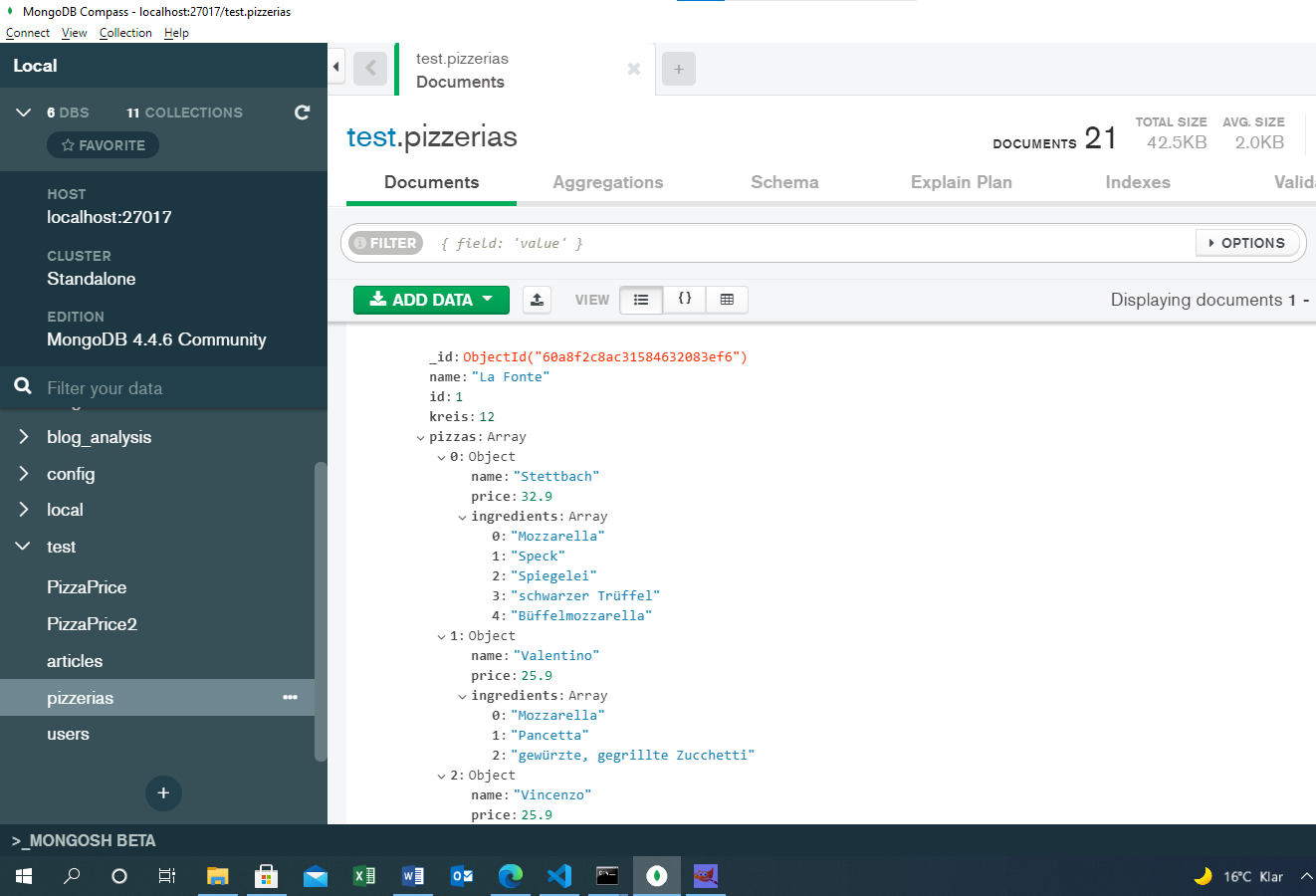Expand query OPTIONS
Viewport: 1316px width, 896px height.
[1247, 243]
